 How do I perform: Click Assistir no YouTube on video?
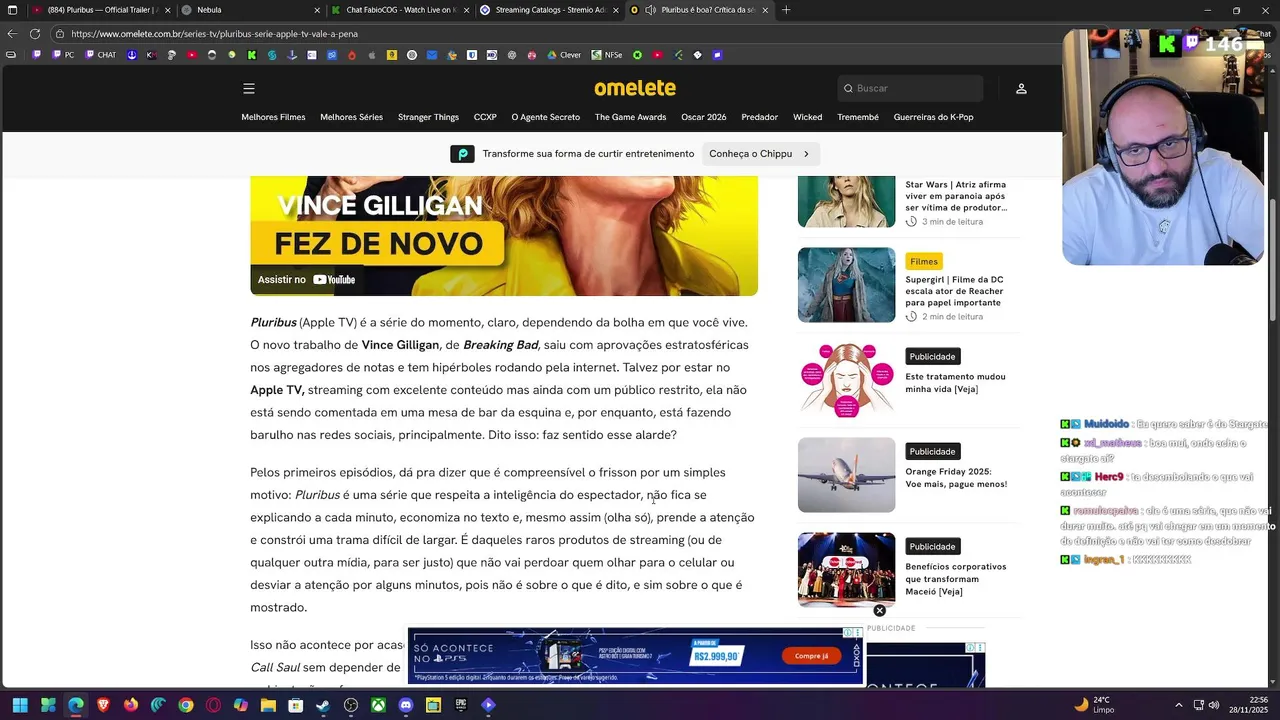point(306,280)
